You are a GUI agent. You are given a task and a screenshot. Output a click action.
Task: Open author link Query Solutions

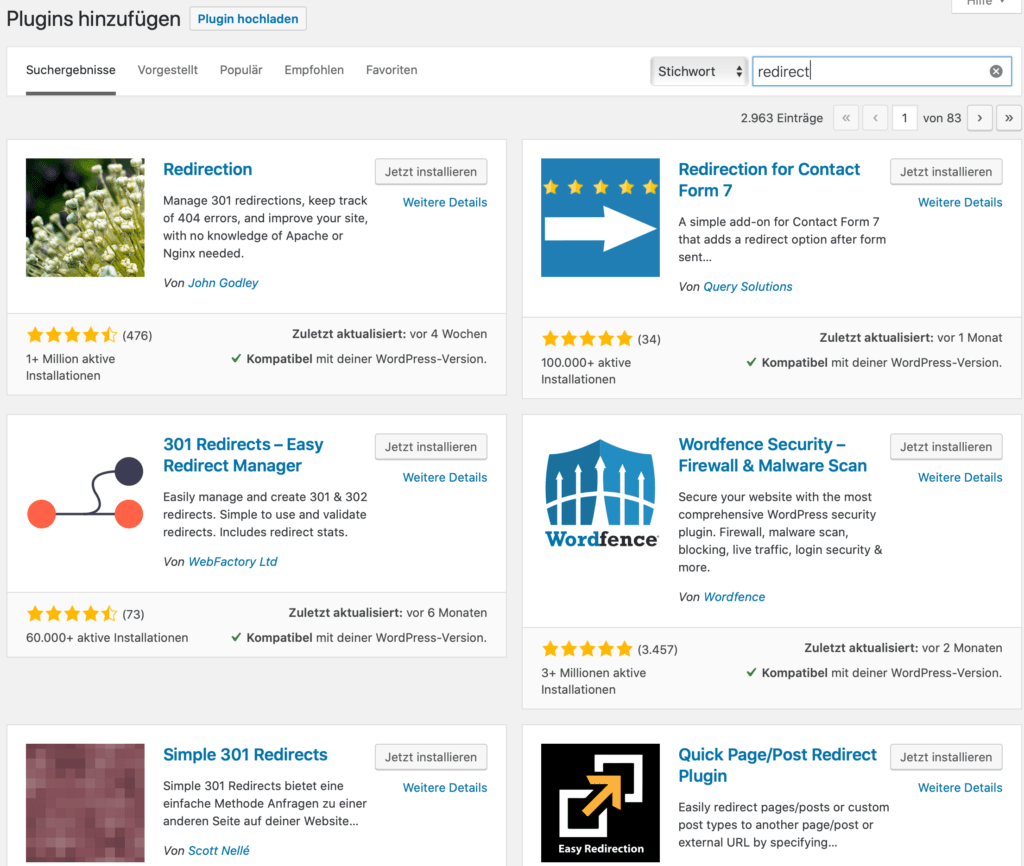748,287
